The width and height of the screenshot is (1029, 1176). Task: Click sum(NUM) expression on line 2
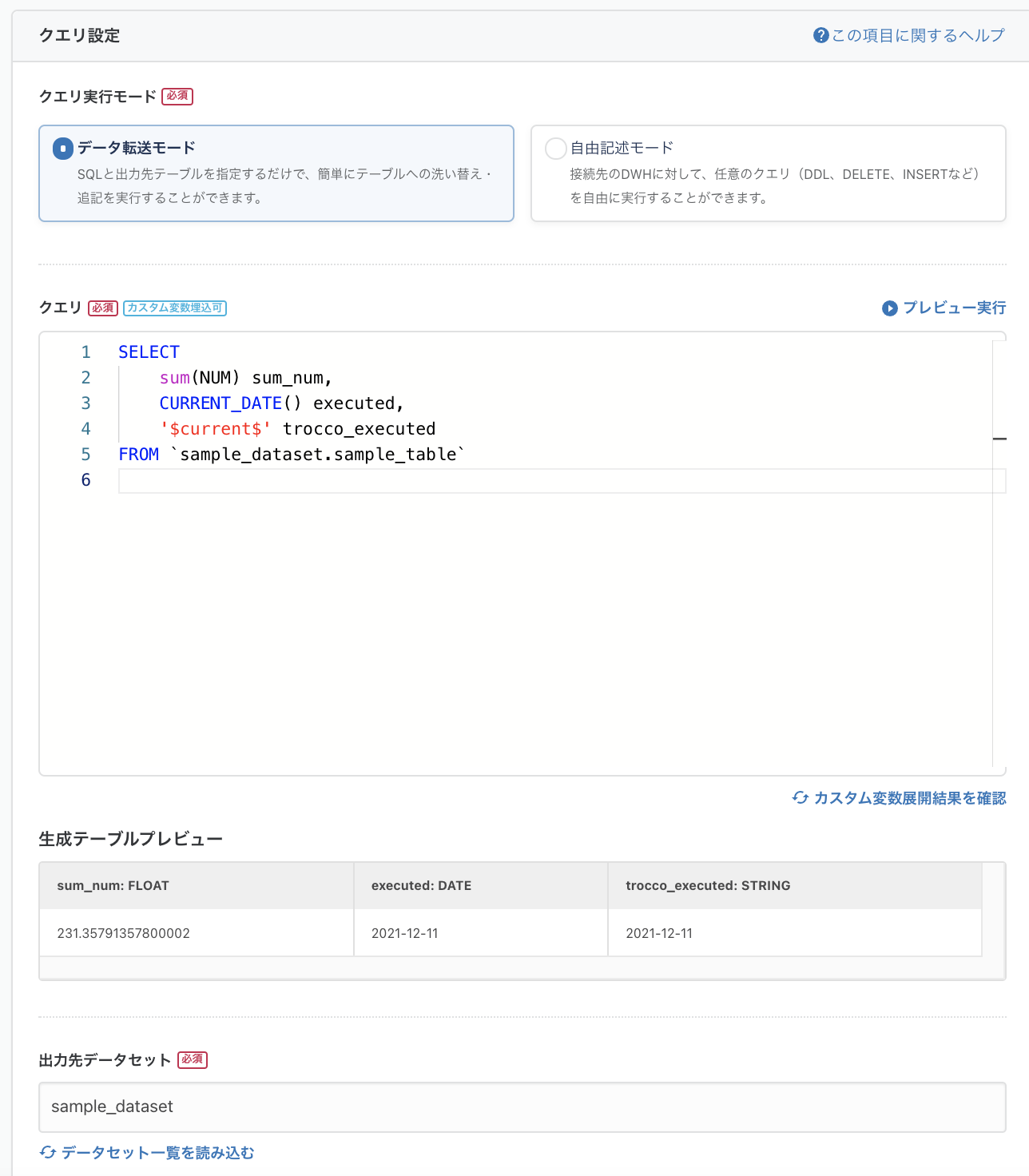tap(200, 378)
